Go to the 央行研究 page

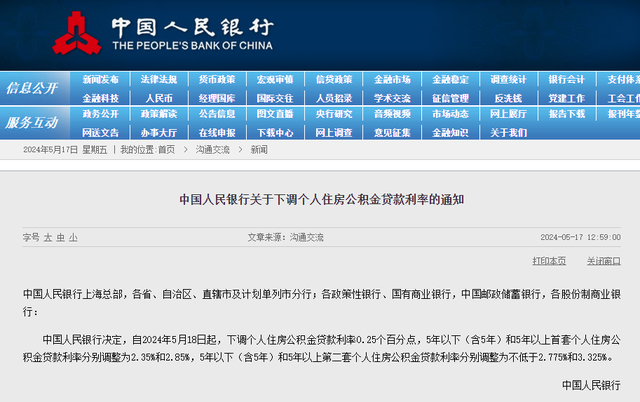(x=334, y=114)
